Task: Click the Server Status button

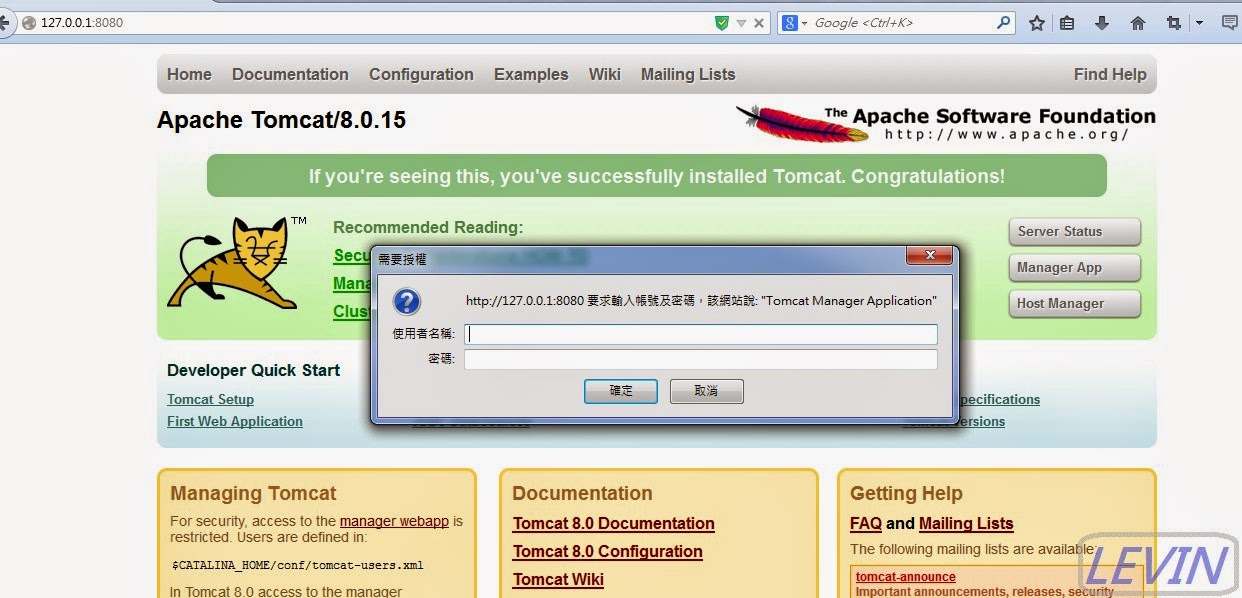Action: coord(1074,231)
